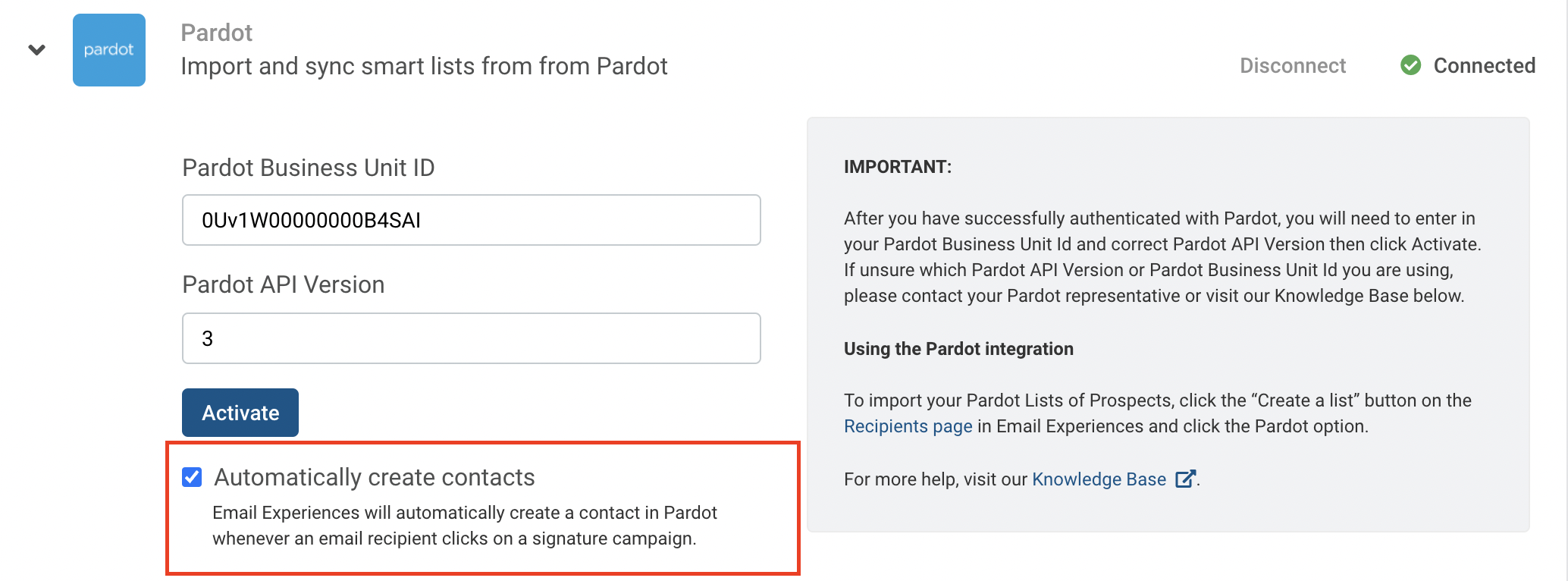Image resolution: width=1568 pixels, height=581 pixels.
Task: Disconnect the Pardot integration
Action: click(1293, 66)
